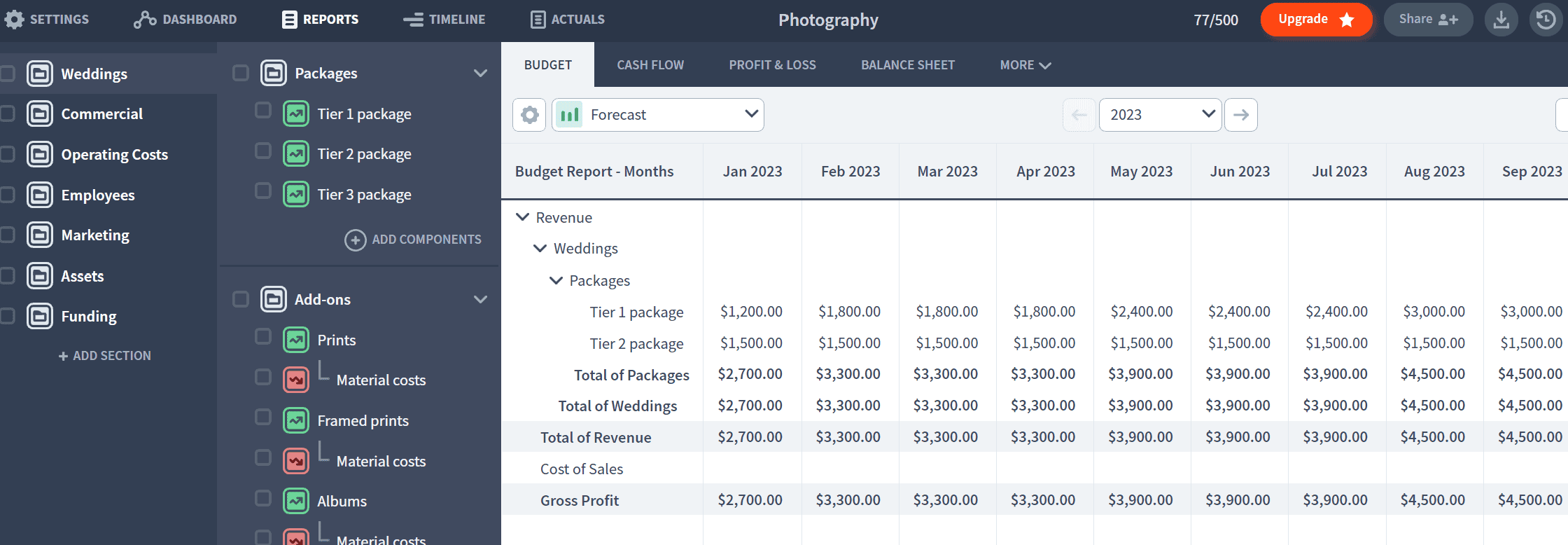Click the Packages group folder icon
The image size is (1568, 545).
274,73
